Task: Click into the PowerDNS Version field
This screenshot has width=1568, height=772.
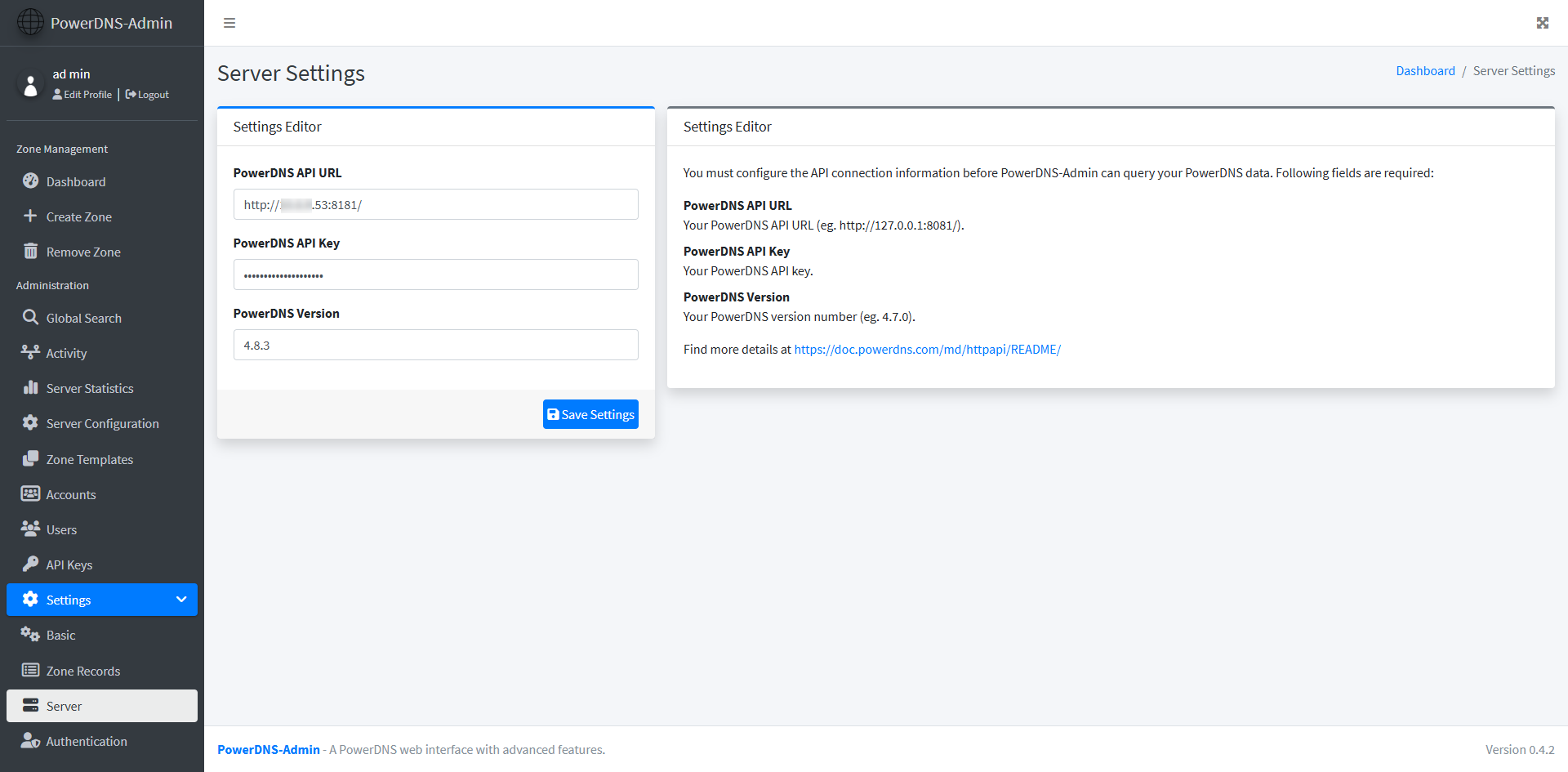Action: 435,345
